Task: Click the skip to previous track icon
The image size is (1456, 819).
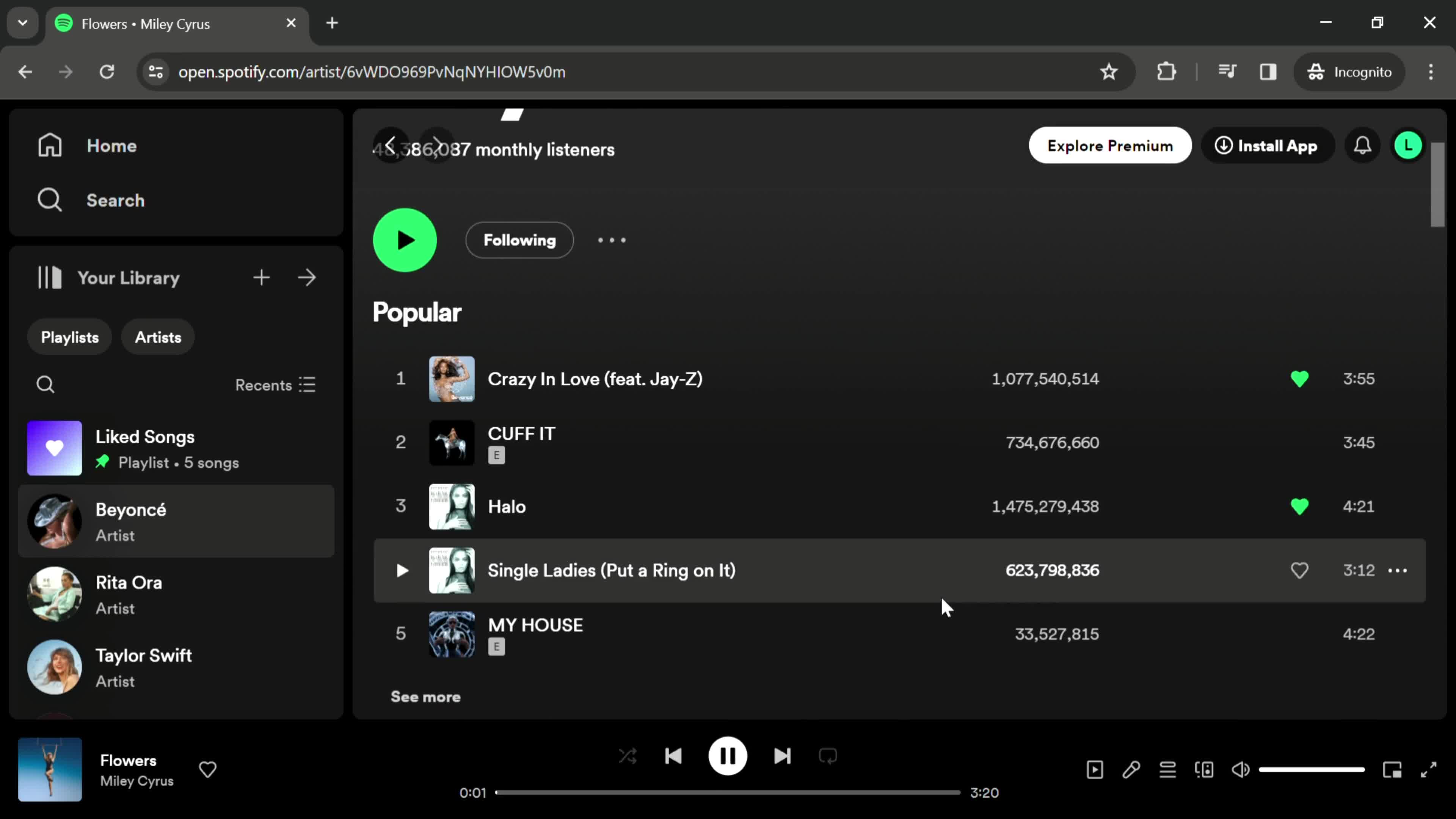Action: [x=674, y=756]
